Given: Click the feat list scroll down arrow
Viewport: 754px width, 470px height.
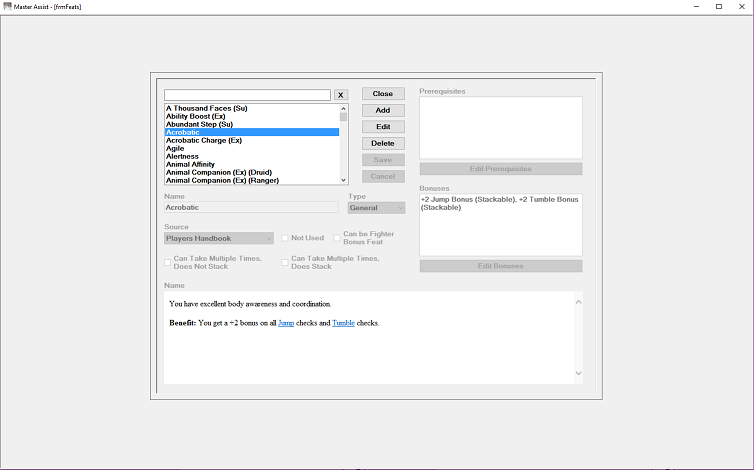Looking at the screenshot, I should [x=343, y=180].
